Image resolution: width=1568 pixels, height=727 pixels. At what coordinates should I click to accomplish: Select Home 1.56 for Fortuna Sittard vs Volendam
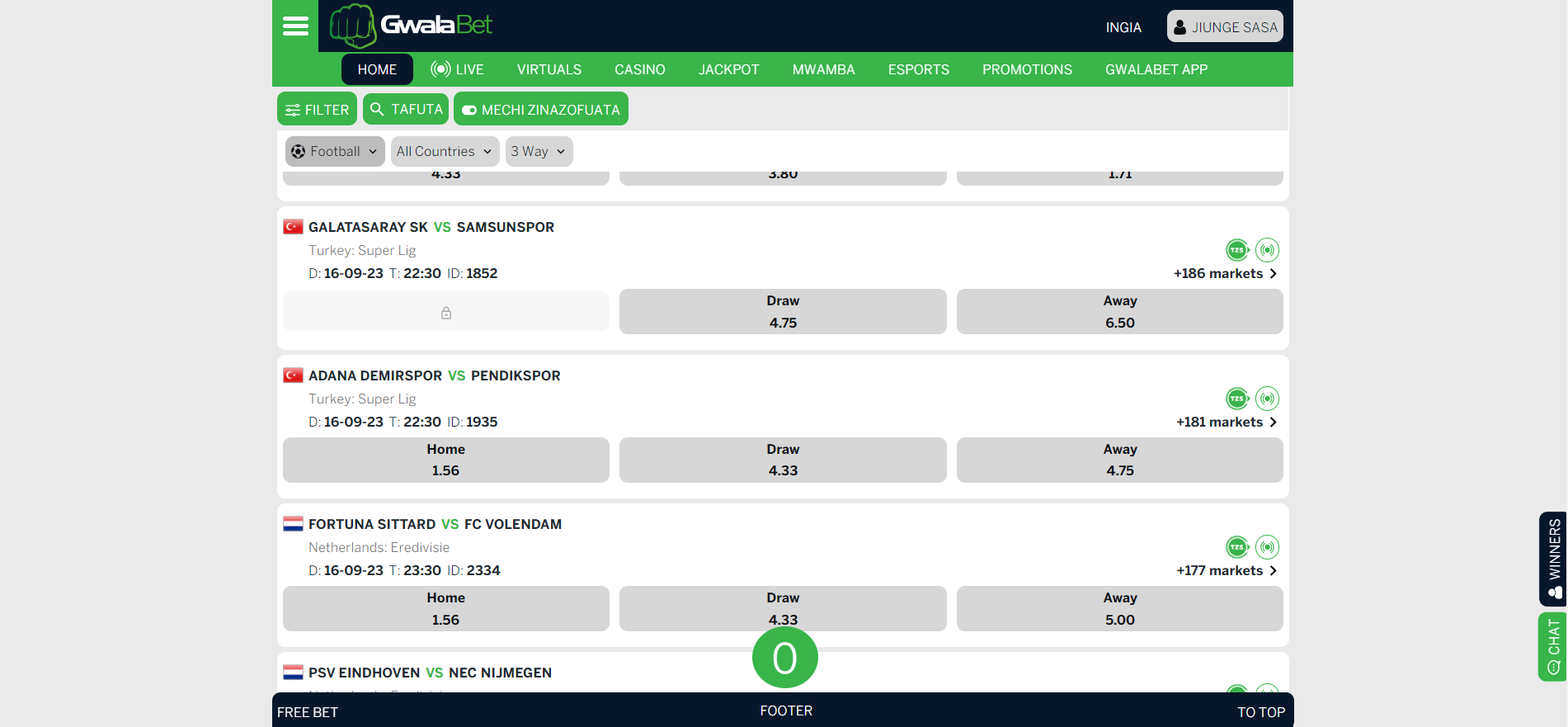[x=446, y=608]
